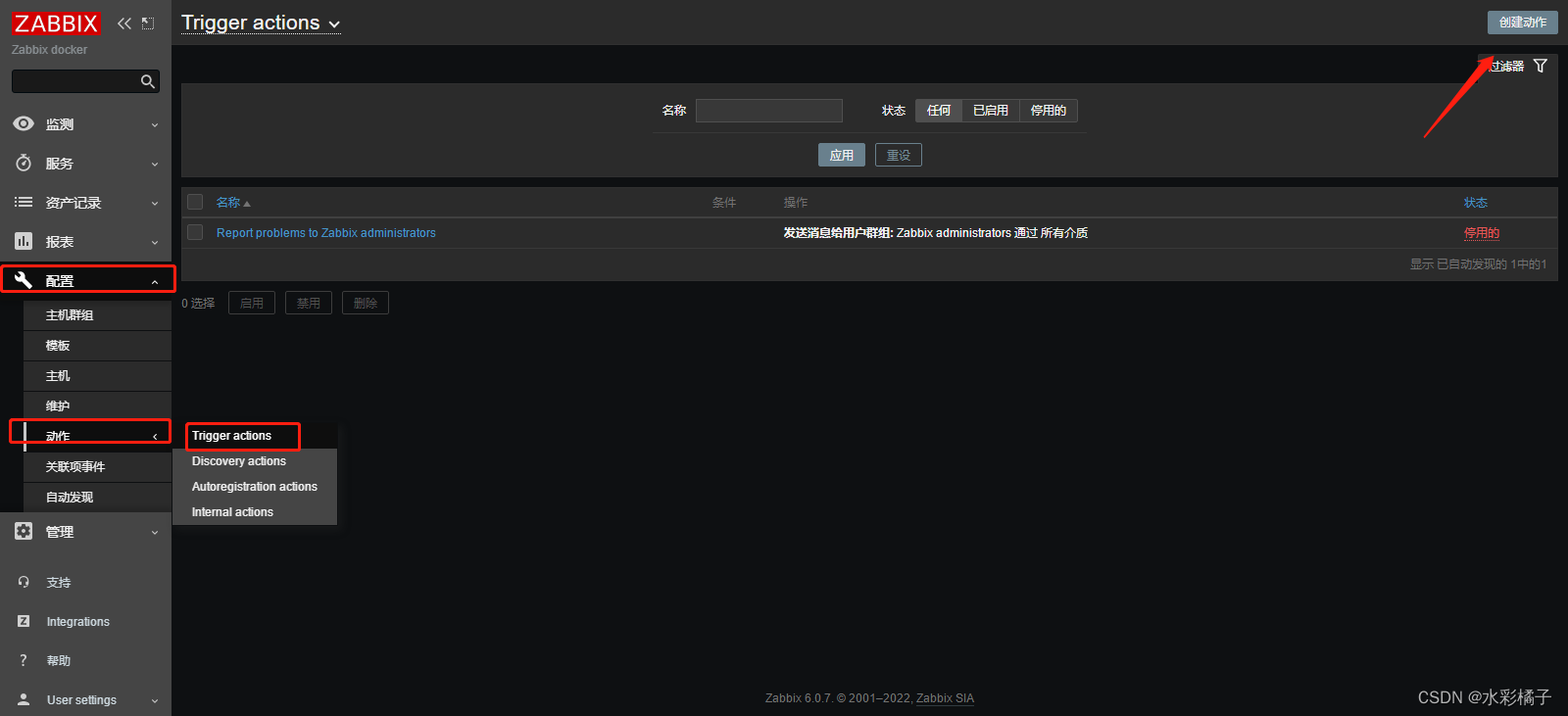This screenshot has width=1568, height=716.
Task: Expand the 报表 menu chevron
Action: click(155, 243)
